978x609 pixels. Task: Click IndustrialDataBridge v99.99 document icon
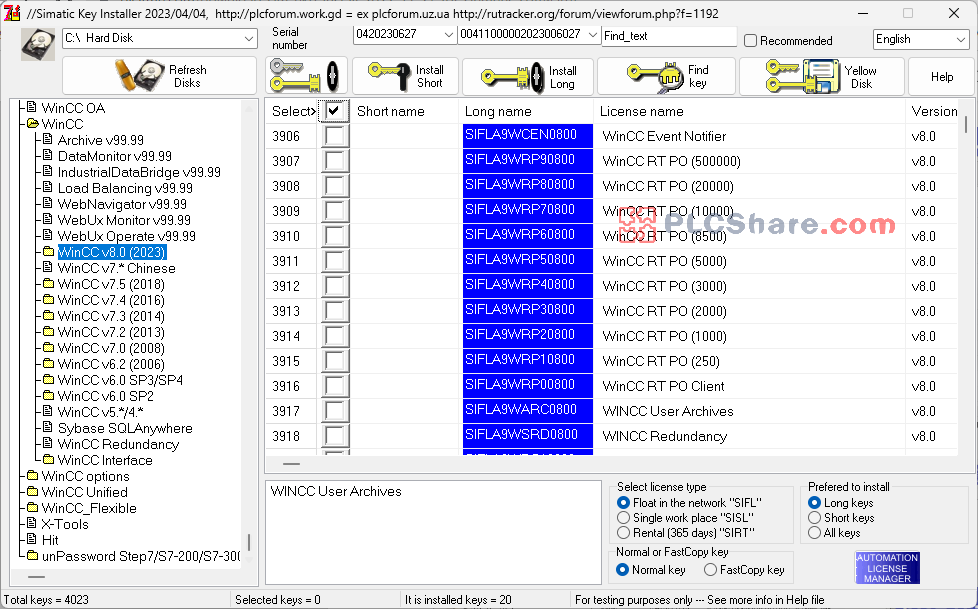point(48,171)
